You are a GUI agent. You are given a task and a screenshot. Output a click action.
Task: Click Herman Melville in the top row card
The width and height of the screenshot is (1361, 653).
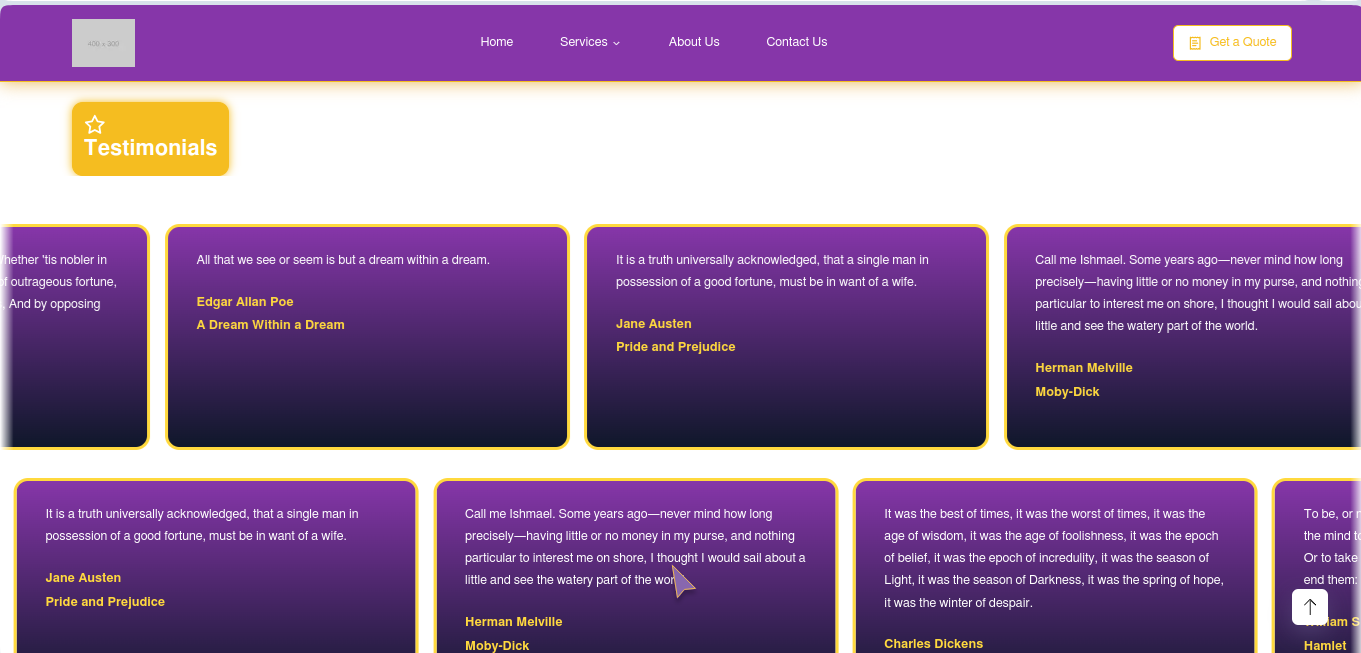pyautogui.click(x=1084, y=368)
